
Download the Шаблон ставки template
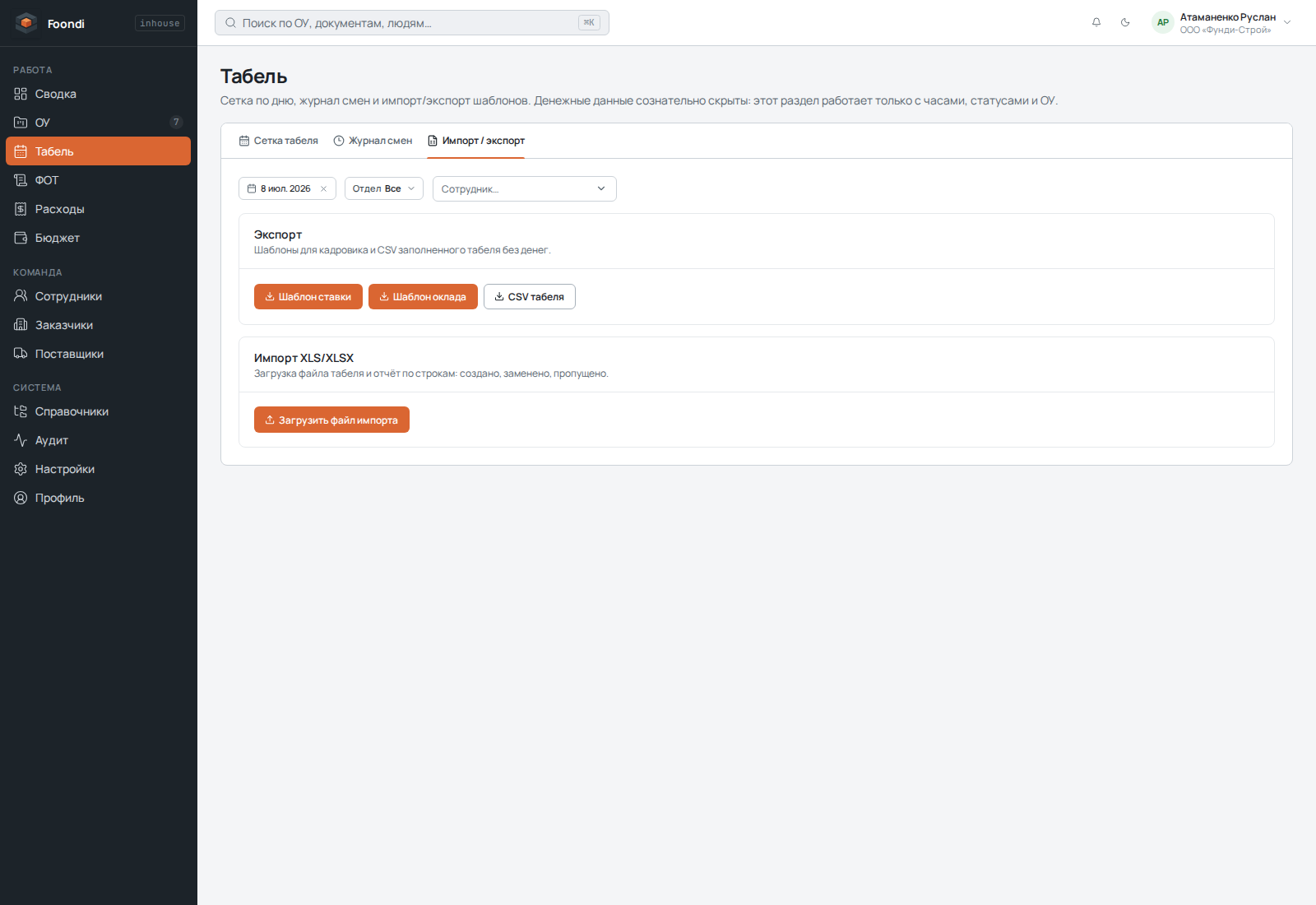coord(308,297)
